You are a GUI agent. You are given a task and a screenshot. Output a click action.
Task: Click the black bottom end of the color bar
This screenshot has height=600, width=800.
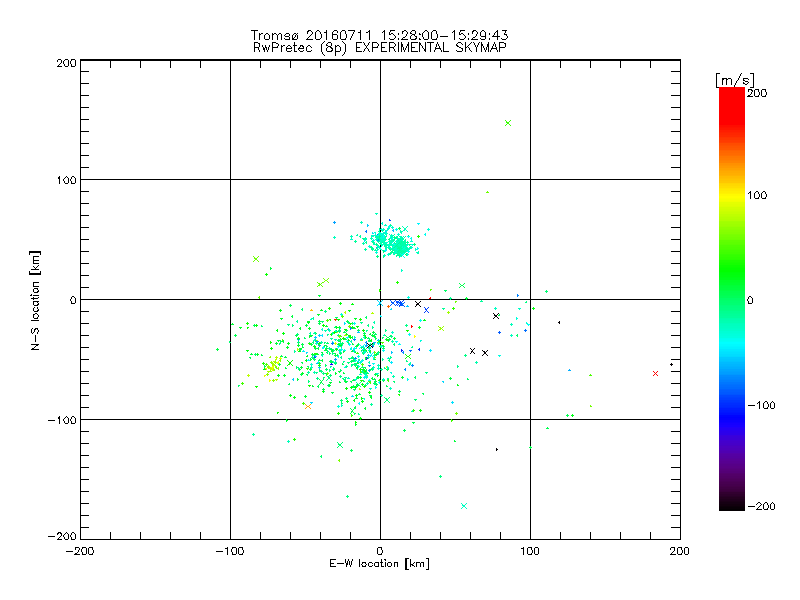pyautogui.click(x=732, y=504)
